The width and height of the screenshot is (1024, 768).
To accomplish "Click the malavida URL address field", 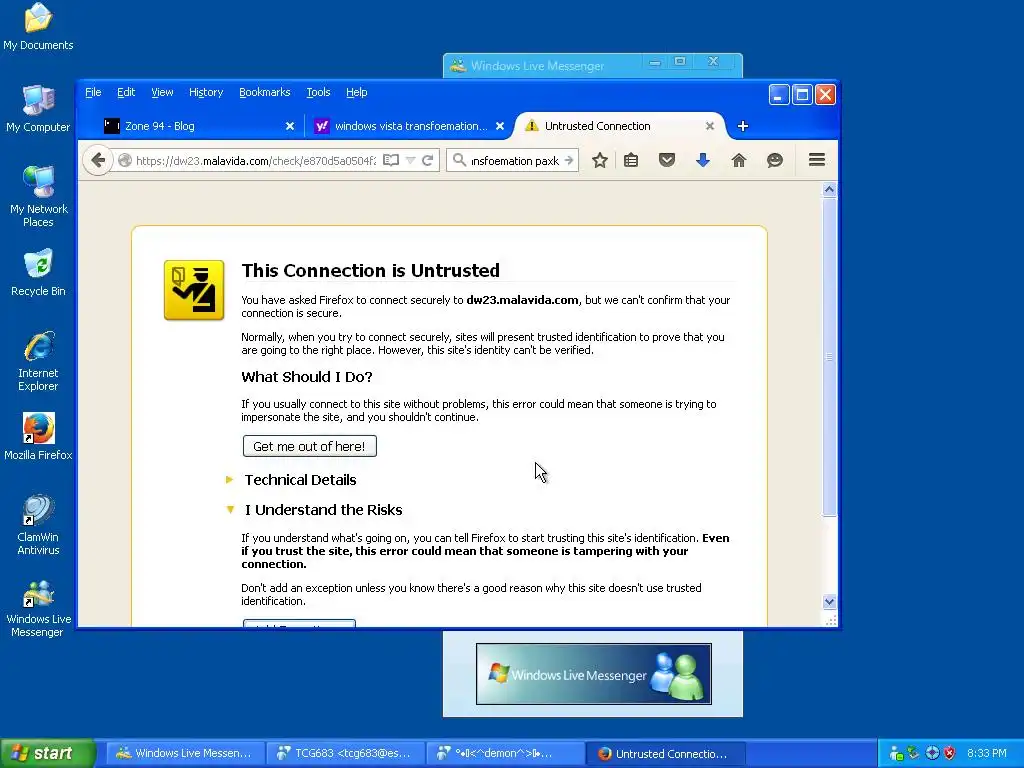I will [x=256, y=161].
